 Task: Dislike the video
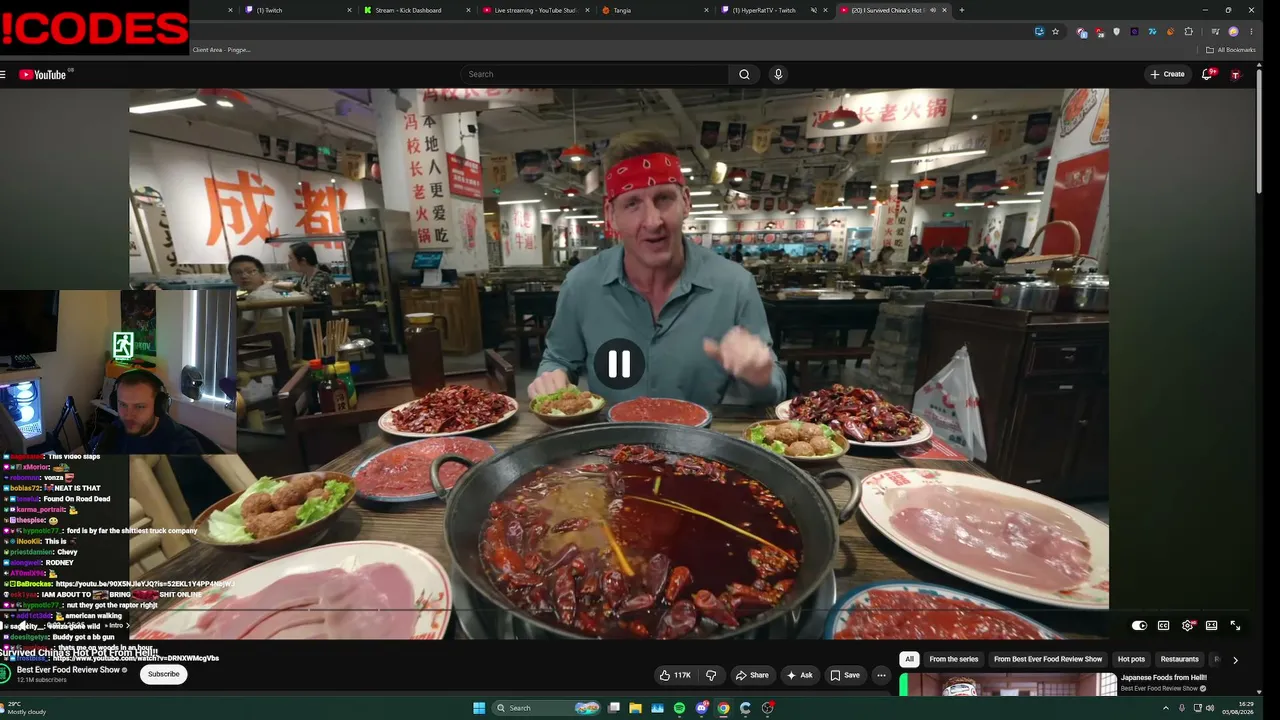pos(711,675)
